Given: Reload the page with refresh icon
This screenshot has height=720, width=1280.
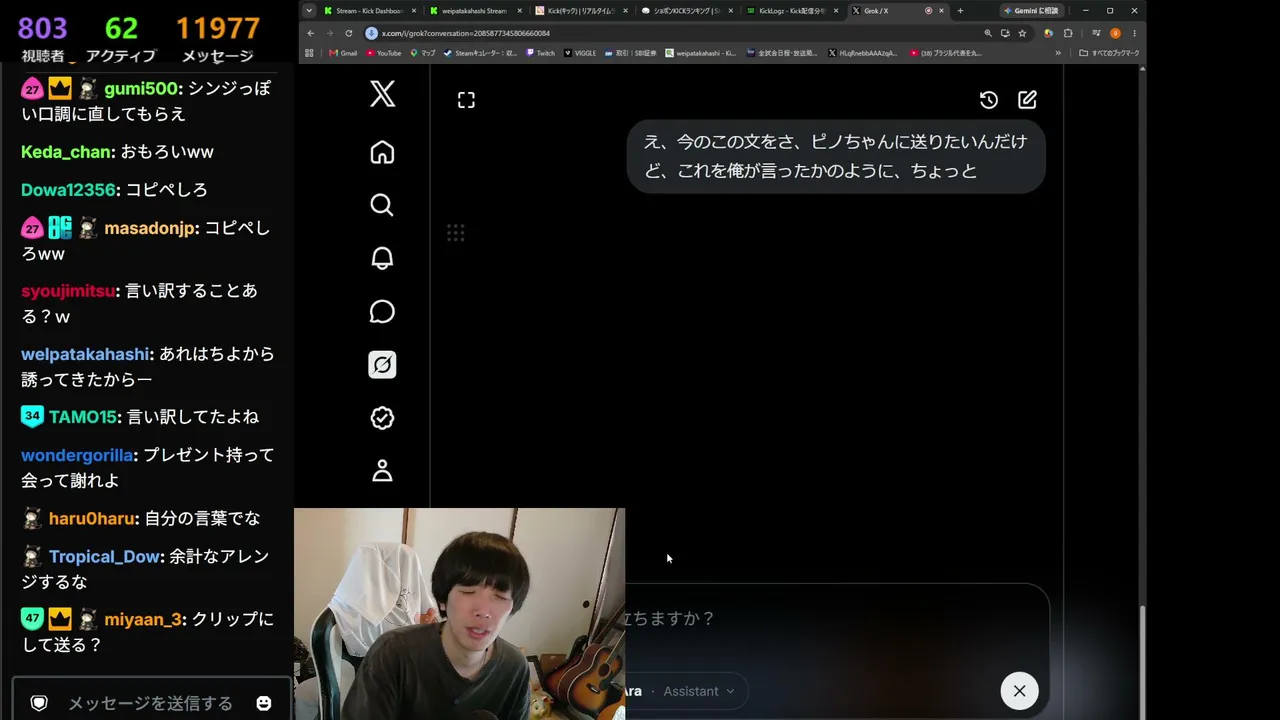Looking at the screenshot, I should 348,33.
